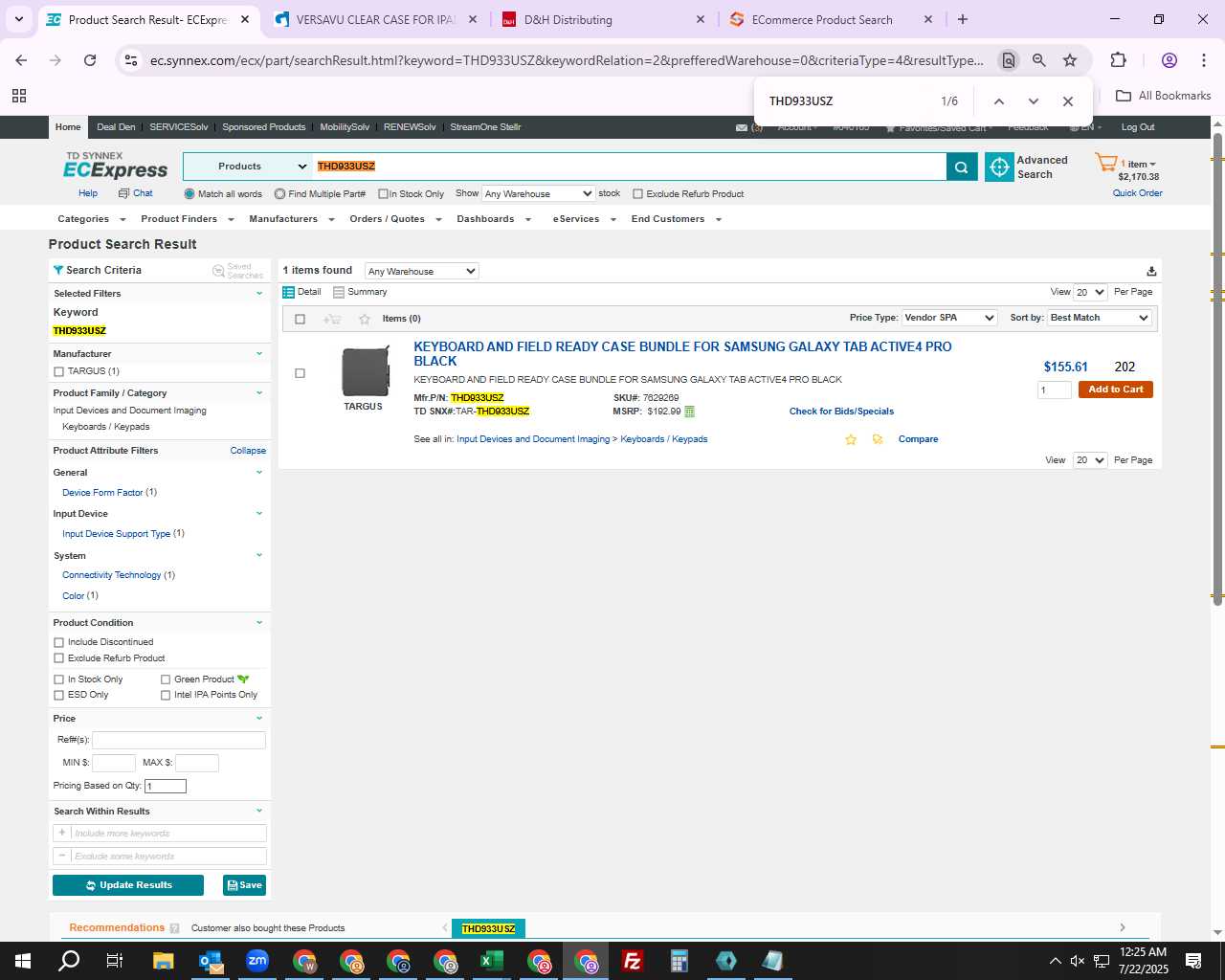Switch to Detail view icon
The width and height of the screenshot is (1225, 980).
288,292
